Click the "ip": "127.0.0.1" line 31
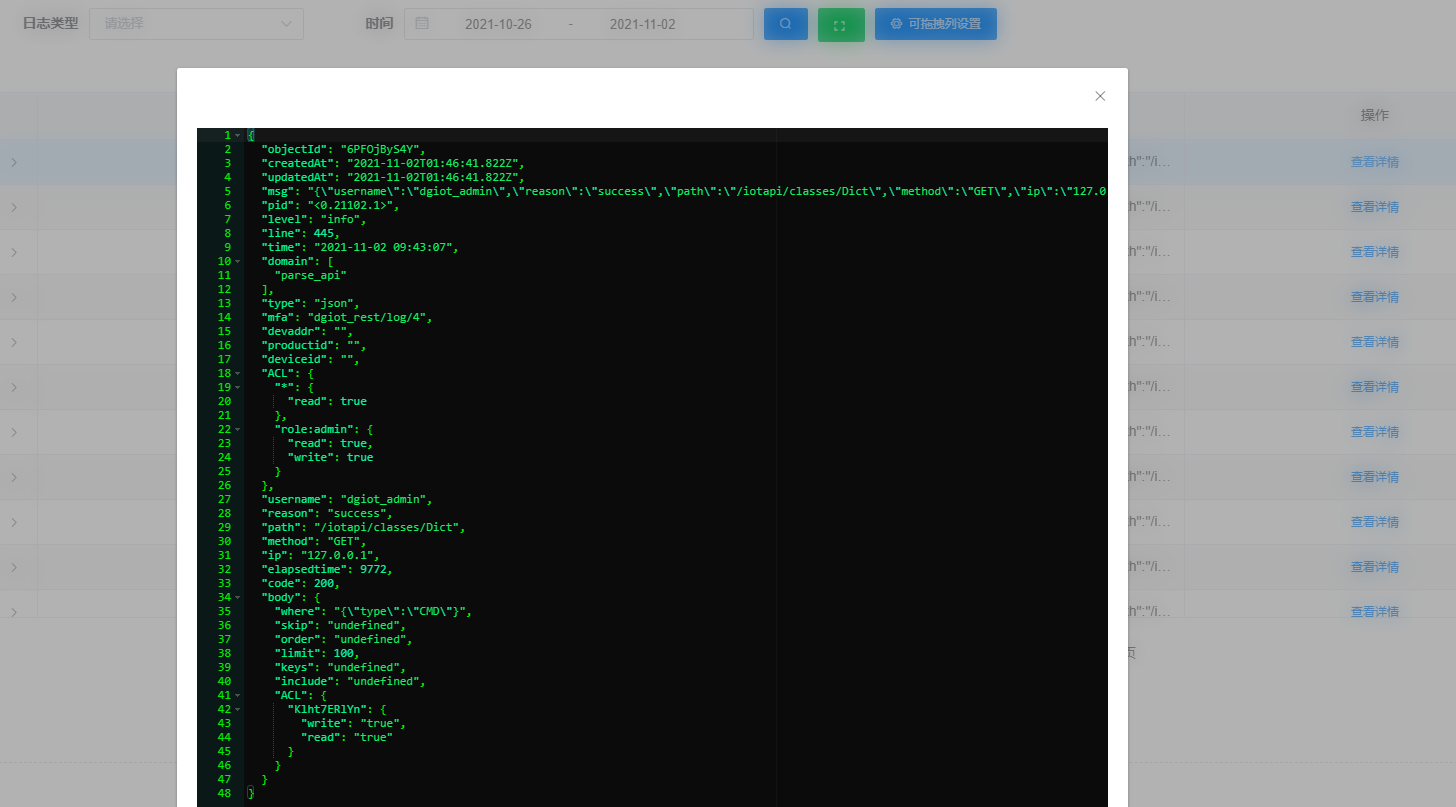The width and height of the screenshot is (1456, 807). [x=320, y=555]
